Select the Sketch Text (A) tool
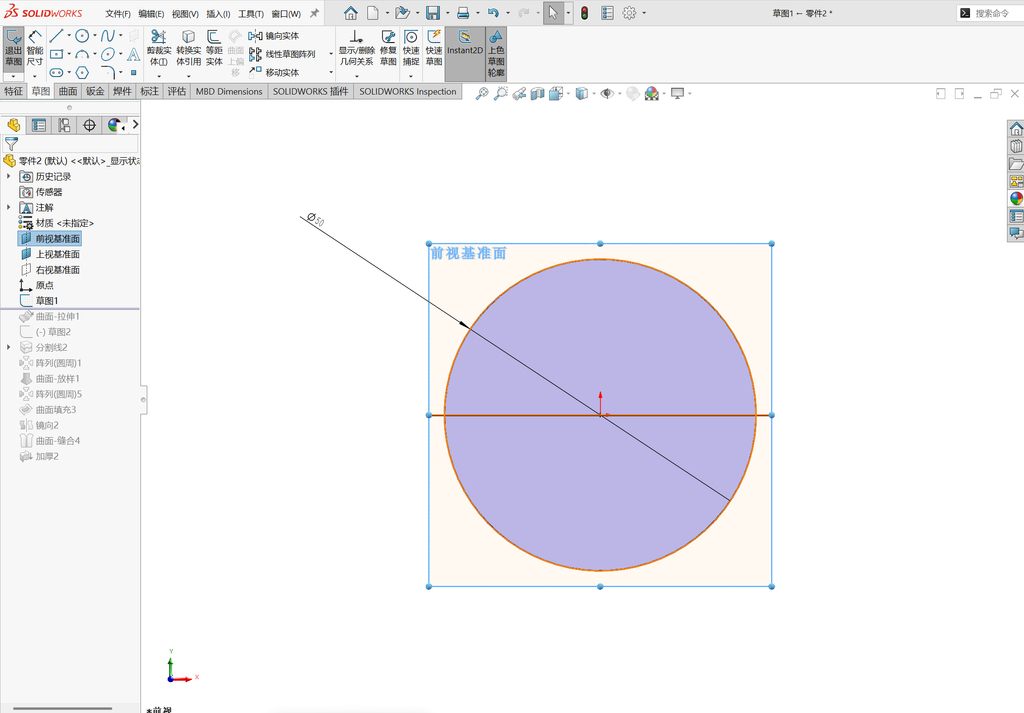This screenshot has height=713, width=1024. [x=133, y=54]
